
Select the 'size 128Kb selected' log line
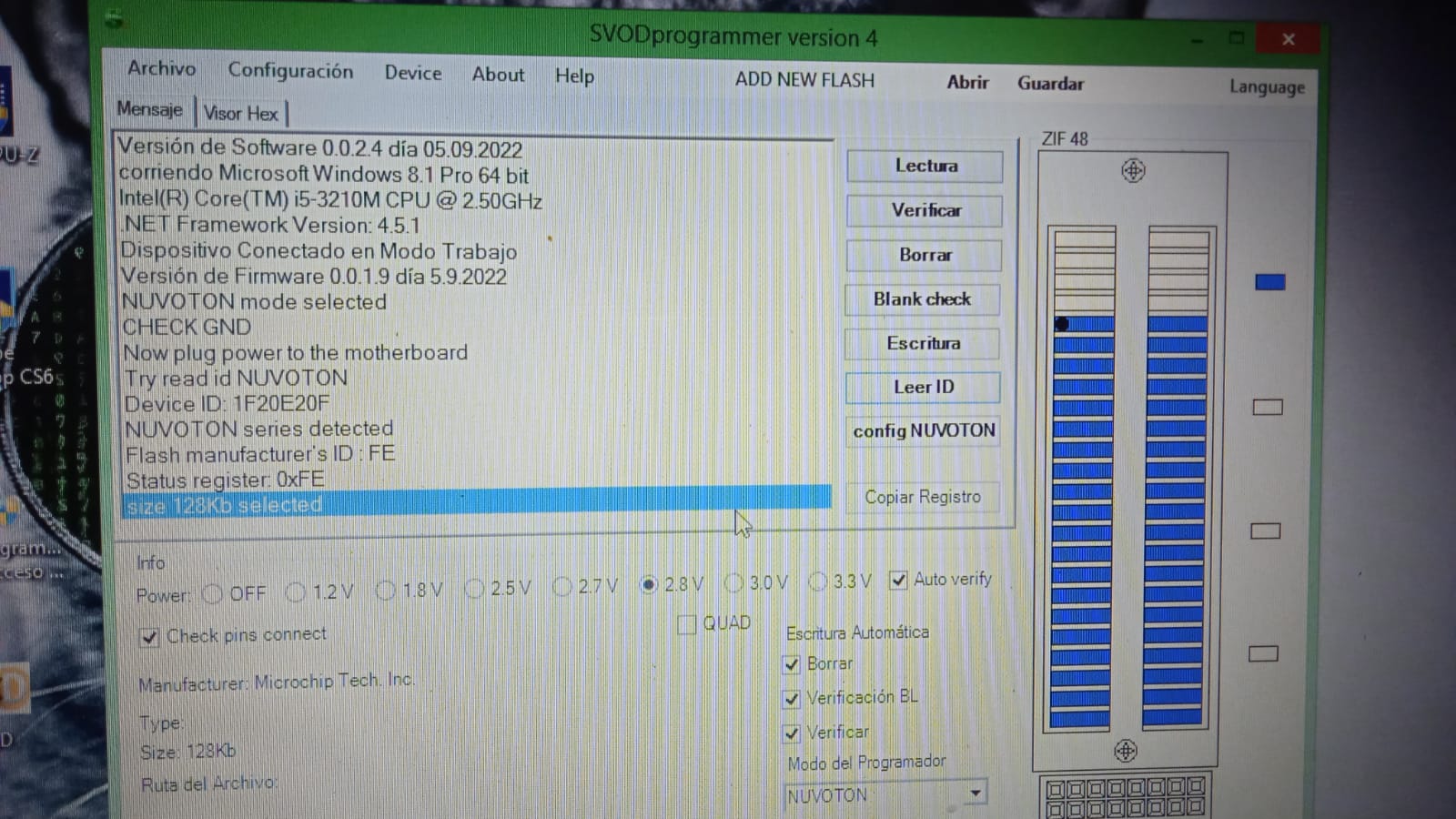(x=477, y=504)
